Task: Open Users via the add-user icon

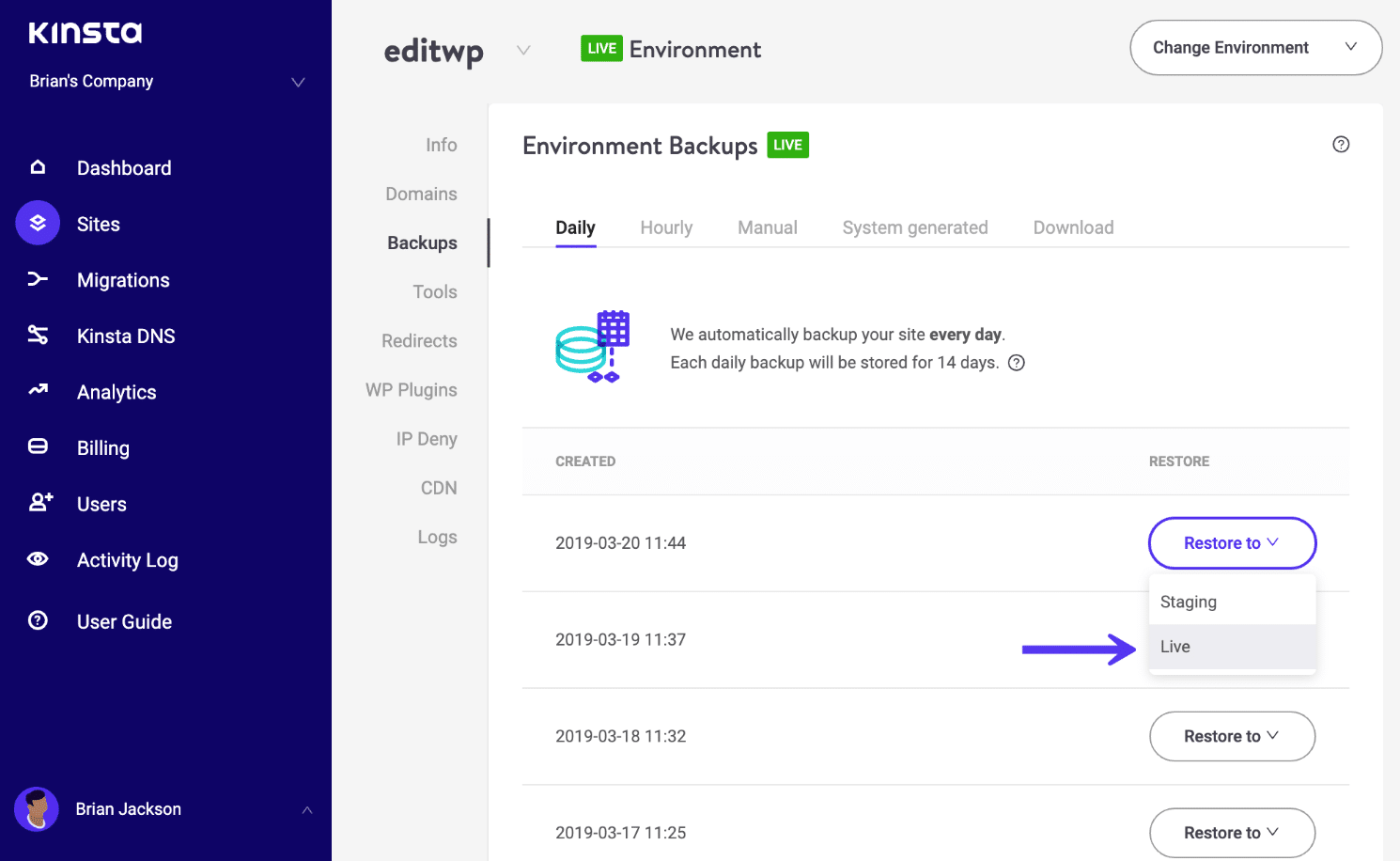Action: click(x=38, y=503)
